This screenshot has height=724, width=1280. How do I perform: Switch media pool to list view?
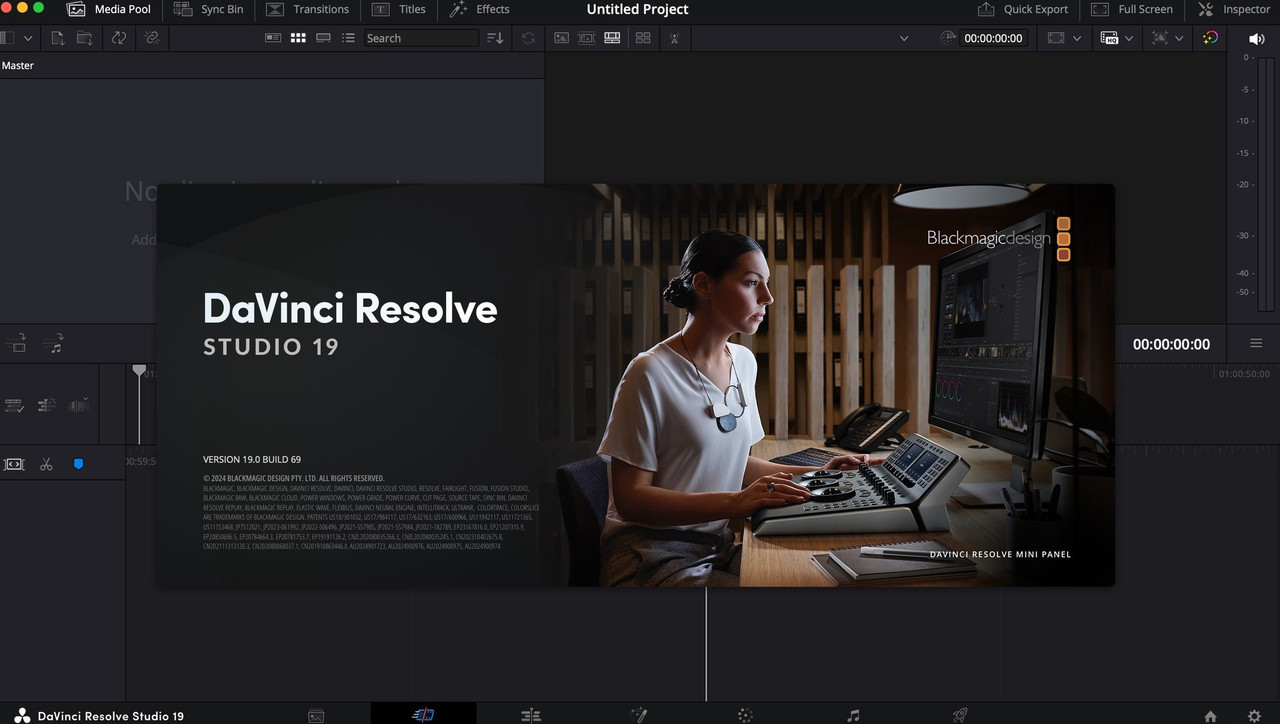coord(348,38)
